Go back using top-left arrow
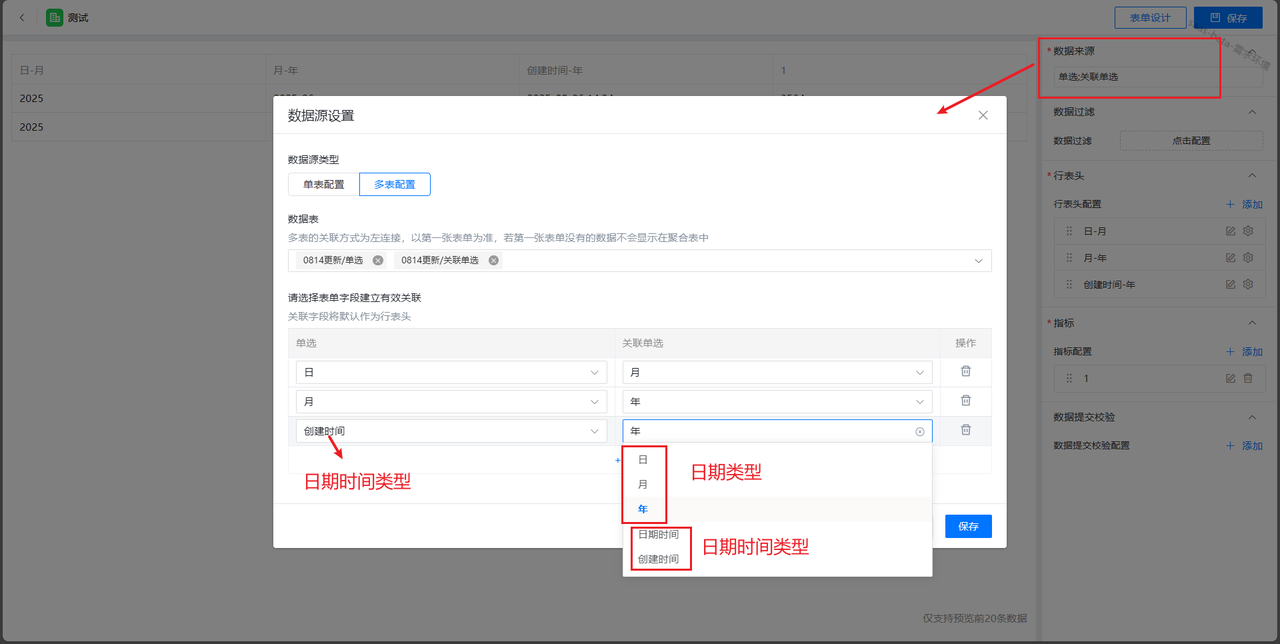Viewport: 1280px width, 644px height. 22,18
